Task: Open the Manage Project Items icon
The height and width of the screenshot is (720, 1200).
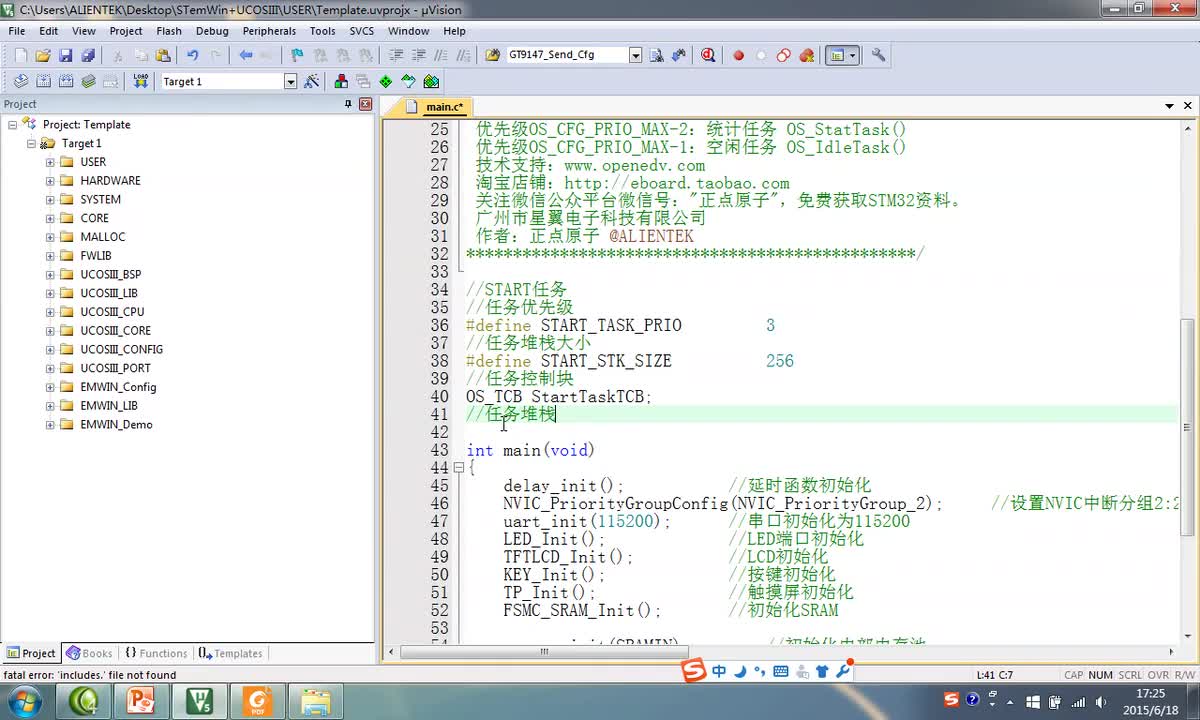Action: [x=342, y=82]
